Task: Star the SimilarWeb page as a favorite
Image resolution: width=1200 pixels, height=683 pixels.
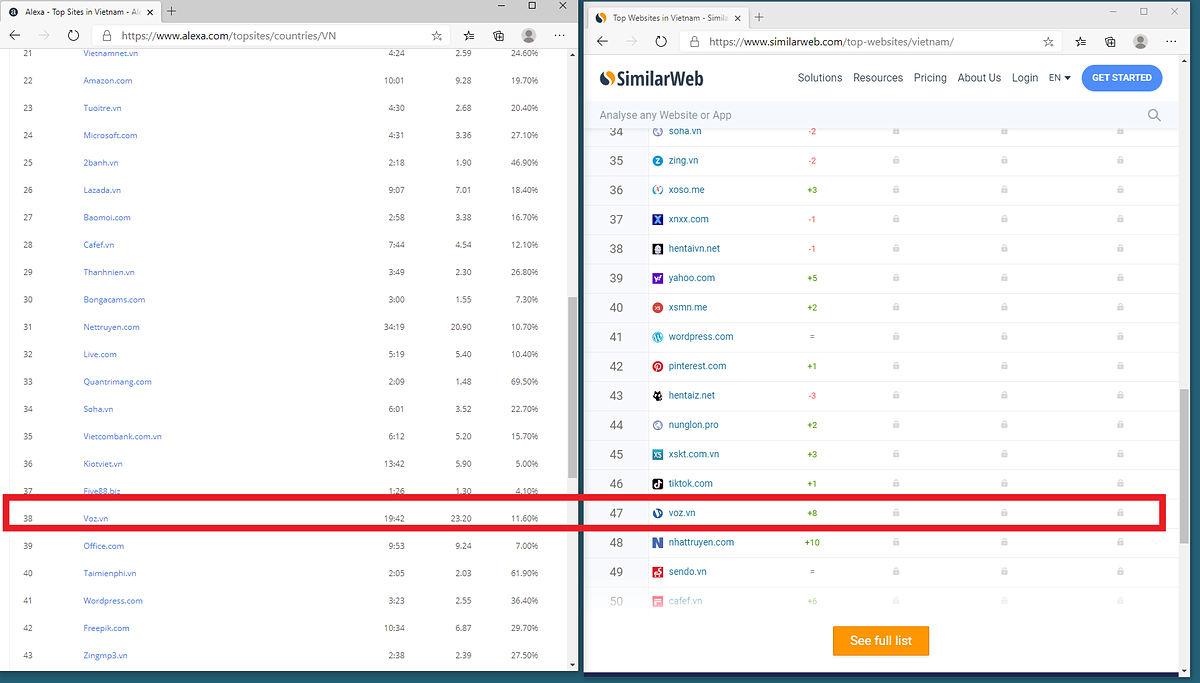Action: pyautogui.click(x=1048, y=42)
